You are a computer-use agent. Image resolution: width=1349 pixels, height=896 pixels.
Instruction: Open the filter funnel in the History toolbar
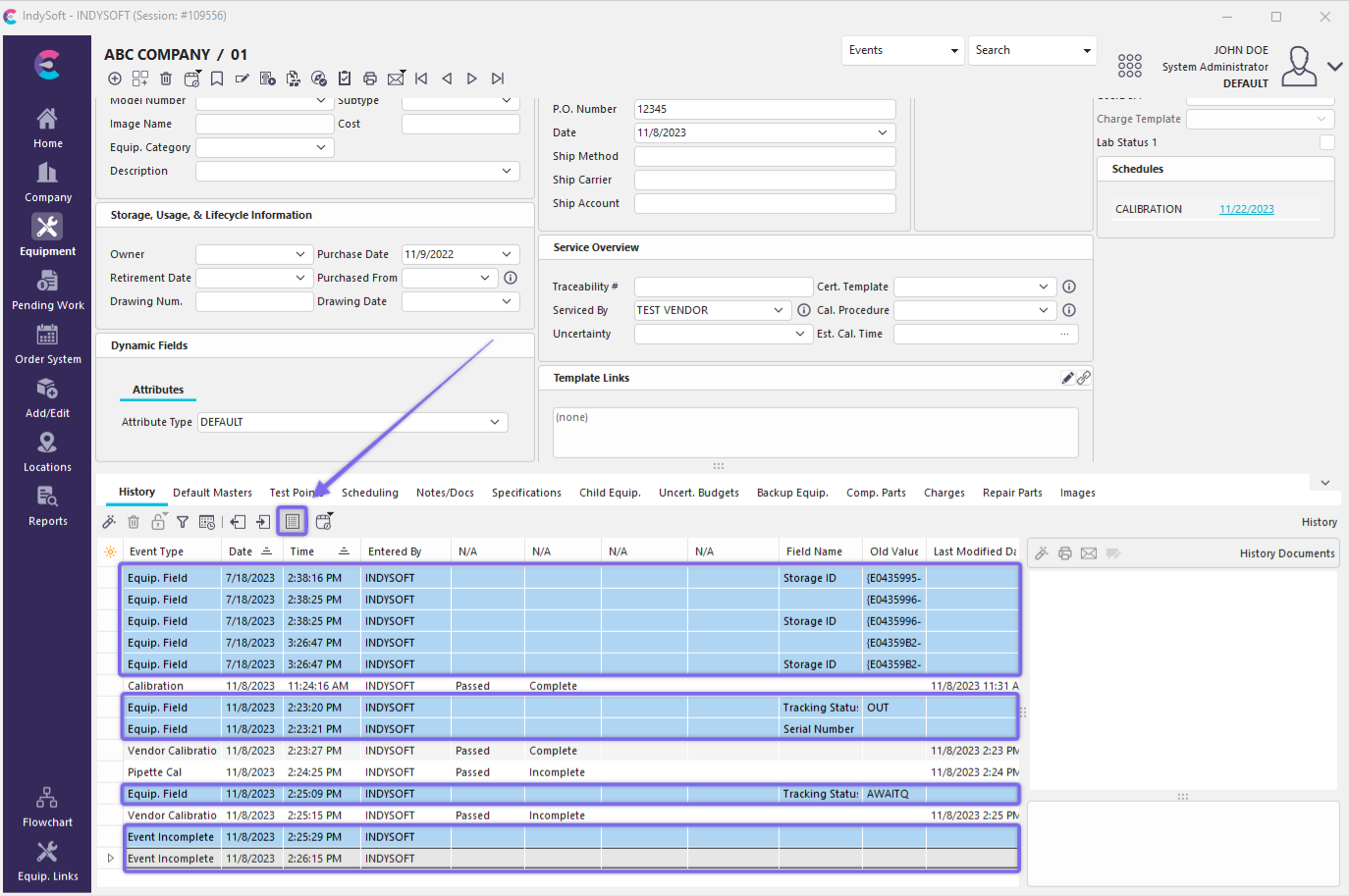coord(183,522)
